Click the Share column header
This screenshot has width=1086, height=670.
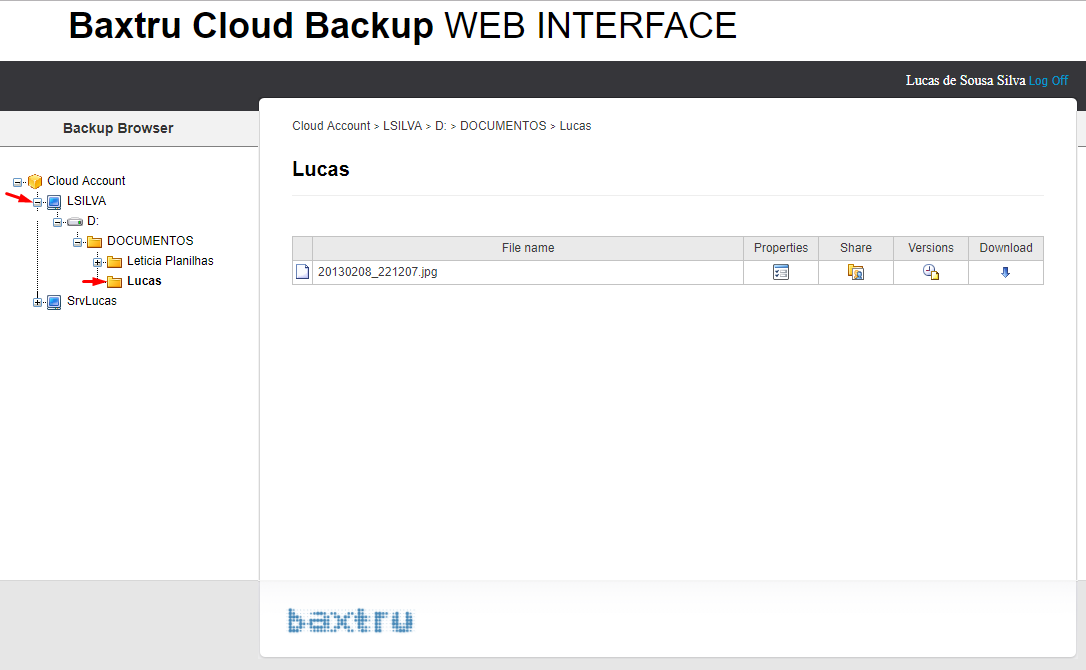[855, 248]
